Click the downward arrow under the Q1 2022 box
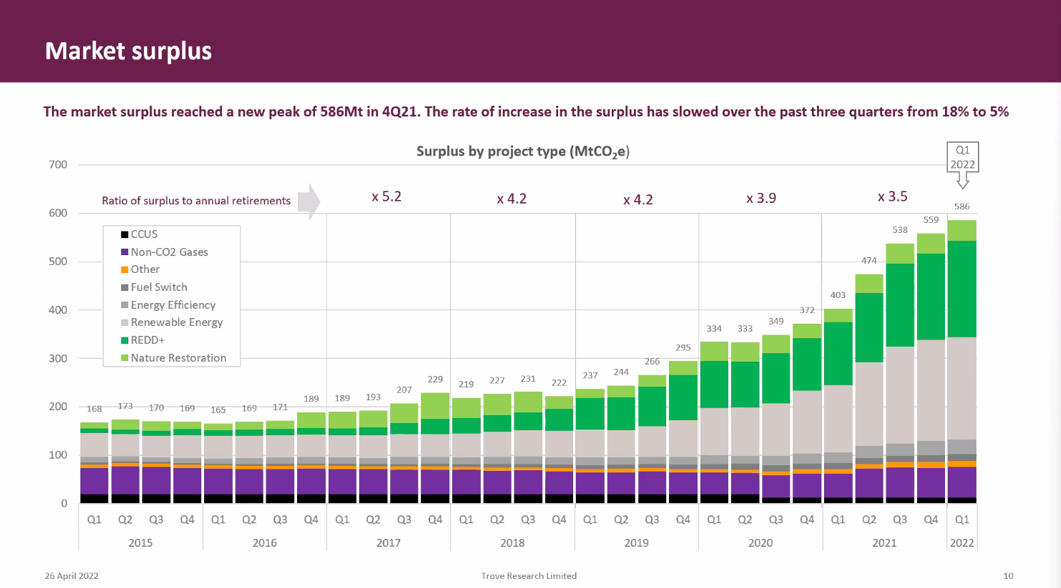1061x588 pixels. [x=963, y=182]
